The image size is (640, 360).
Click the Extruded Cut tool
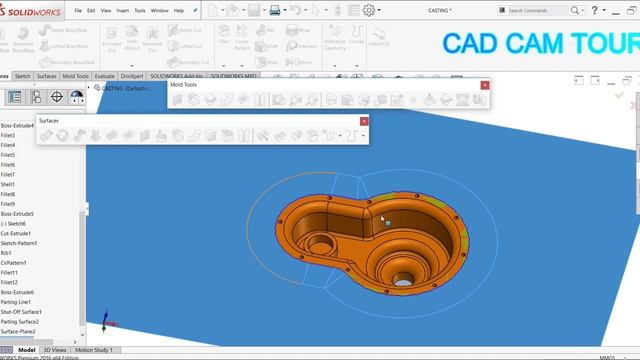[111, 39]
